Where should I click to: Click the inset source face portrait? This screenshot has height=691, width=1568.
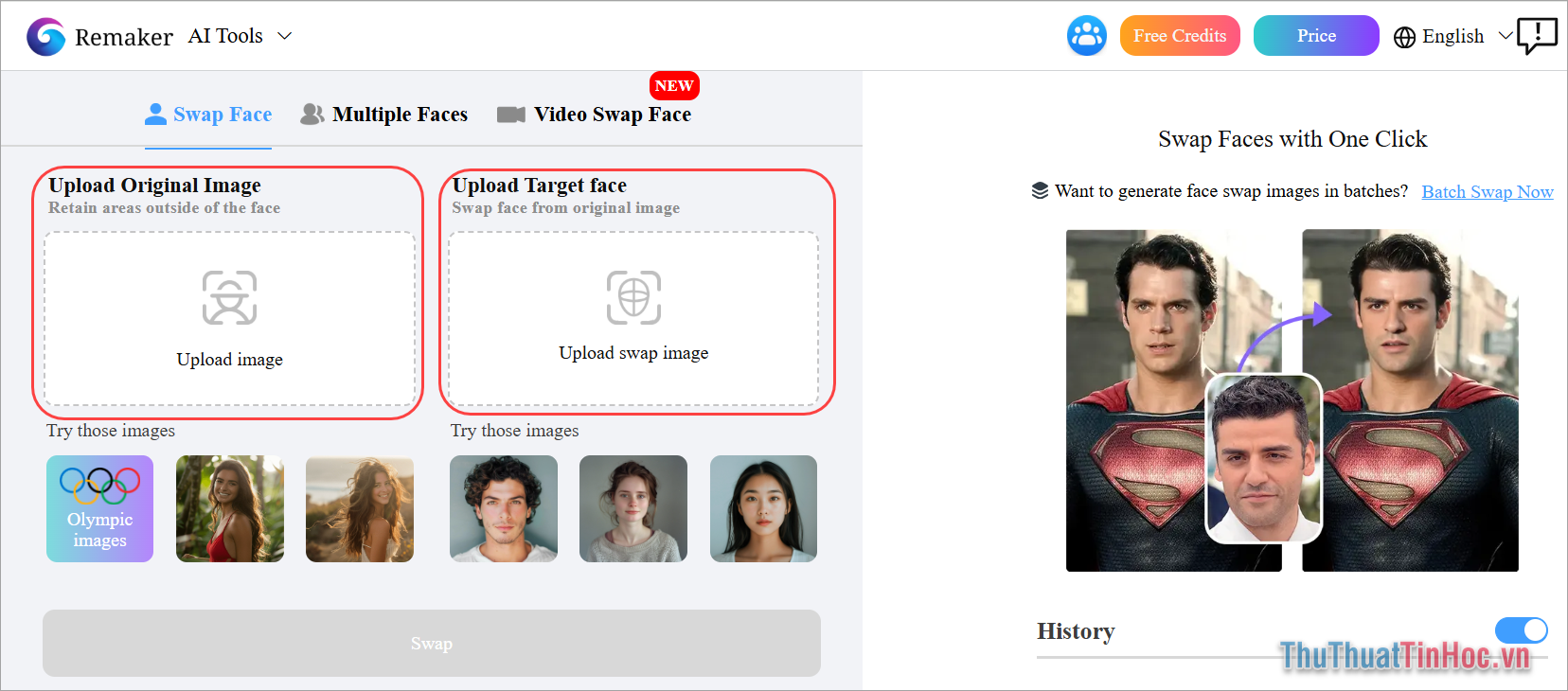[1263, 458]
